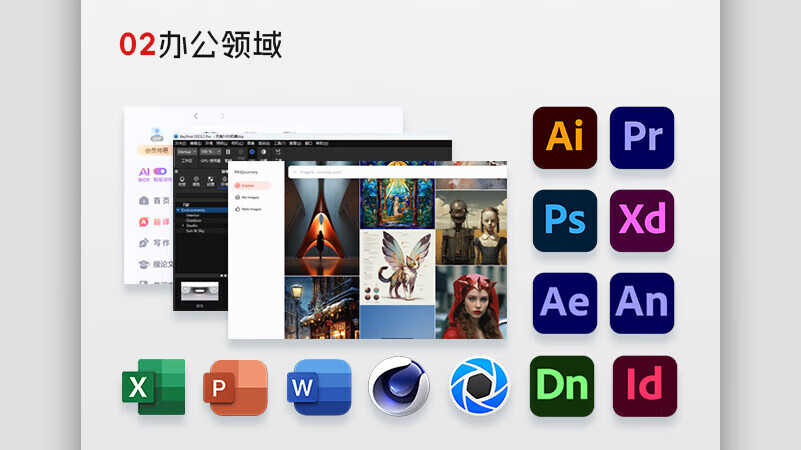Open the Adobe Animate An icon
This screenshot has height=450, width=801.
click(642, 303)
